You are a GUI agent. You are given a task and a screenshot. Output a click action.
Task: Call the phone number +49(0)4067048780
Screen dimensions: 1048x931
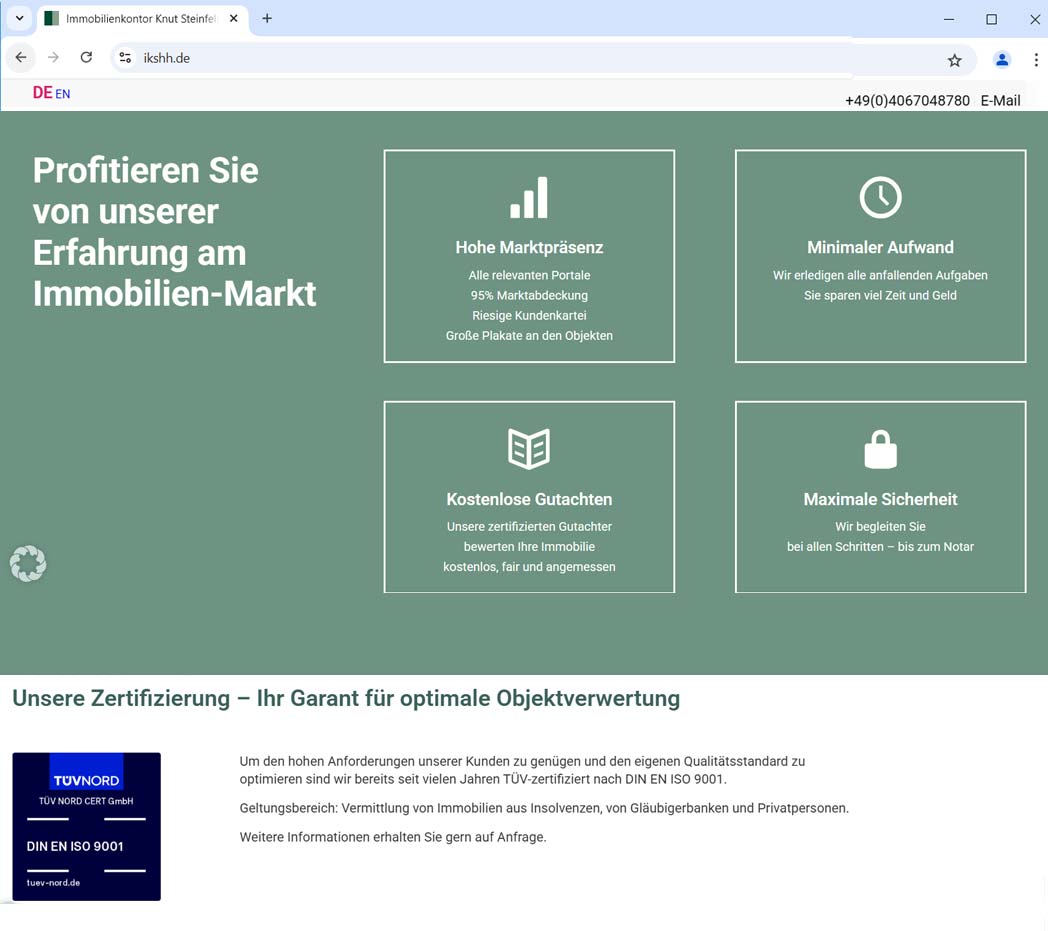click(907, 101)
